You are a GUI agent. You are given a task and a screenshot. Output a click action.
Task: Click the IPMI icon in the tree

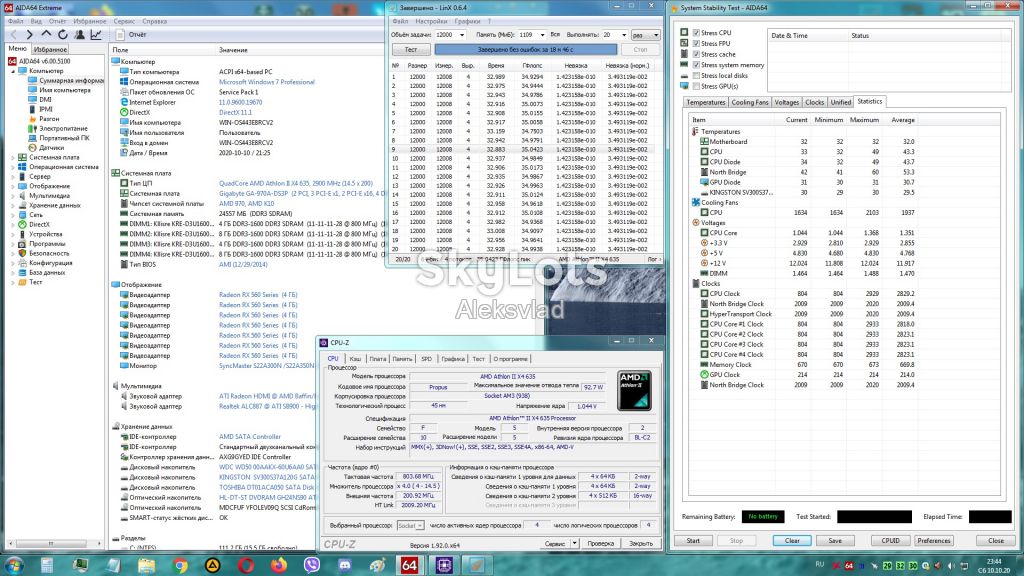[x=33, y=109]
